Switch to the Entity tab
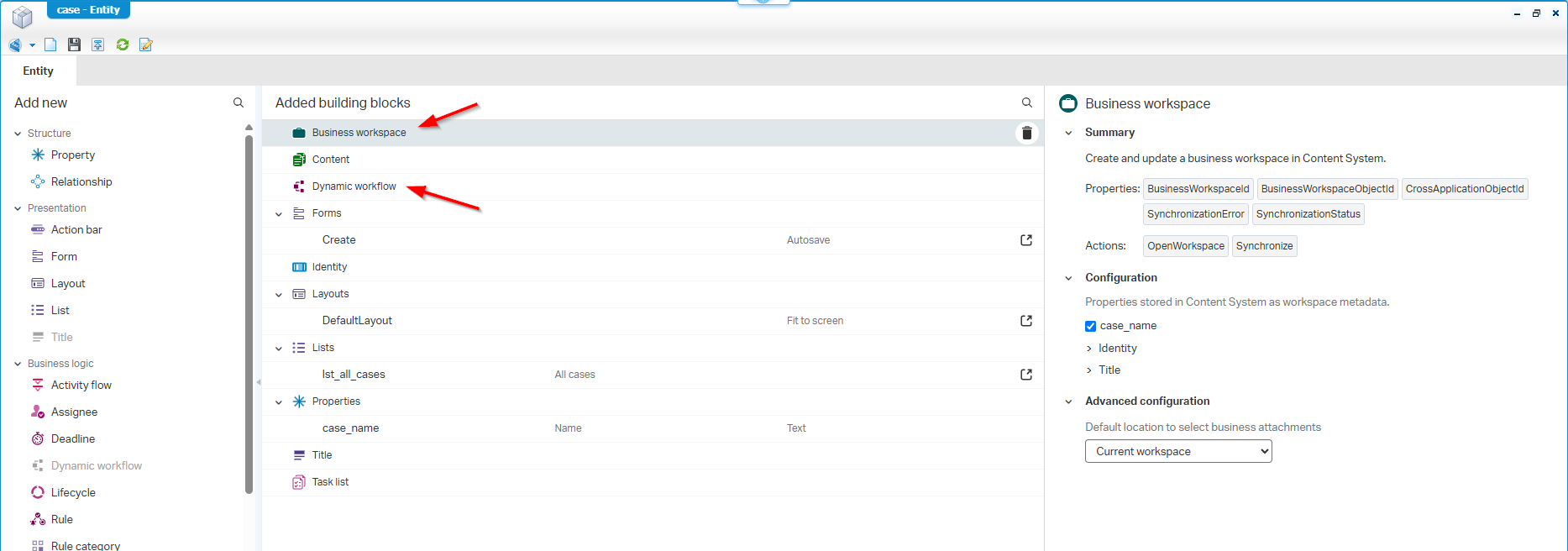Image resolution: width=1568 pixels, height=551 pixels. (x=38, y=71)
